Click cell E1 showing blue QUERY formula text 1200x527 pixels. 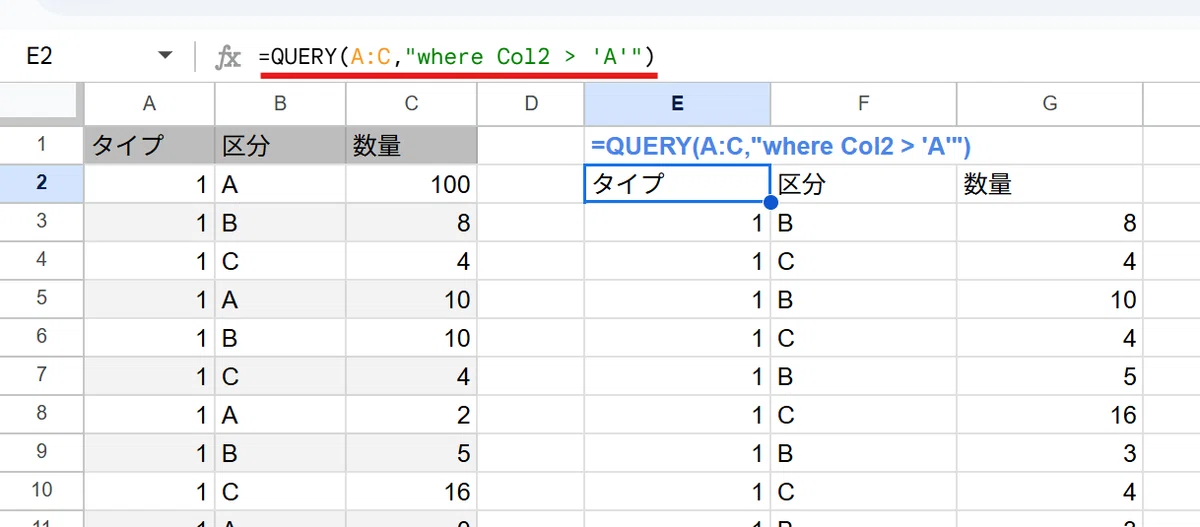point(781,146)
